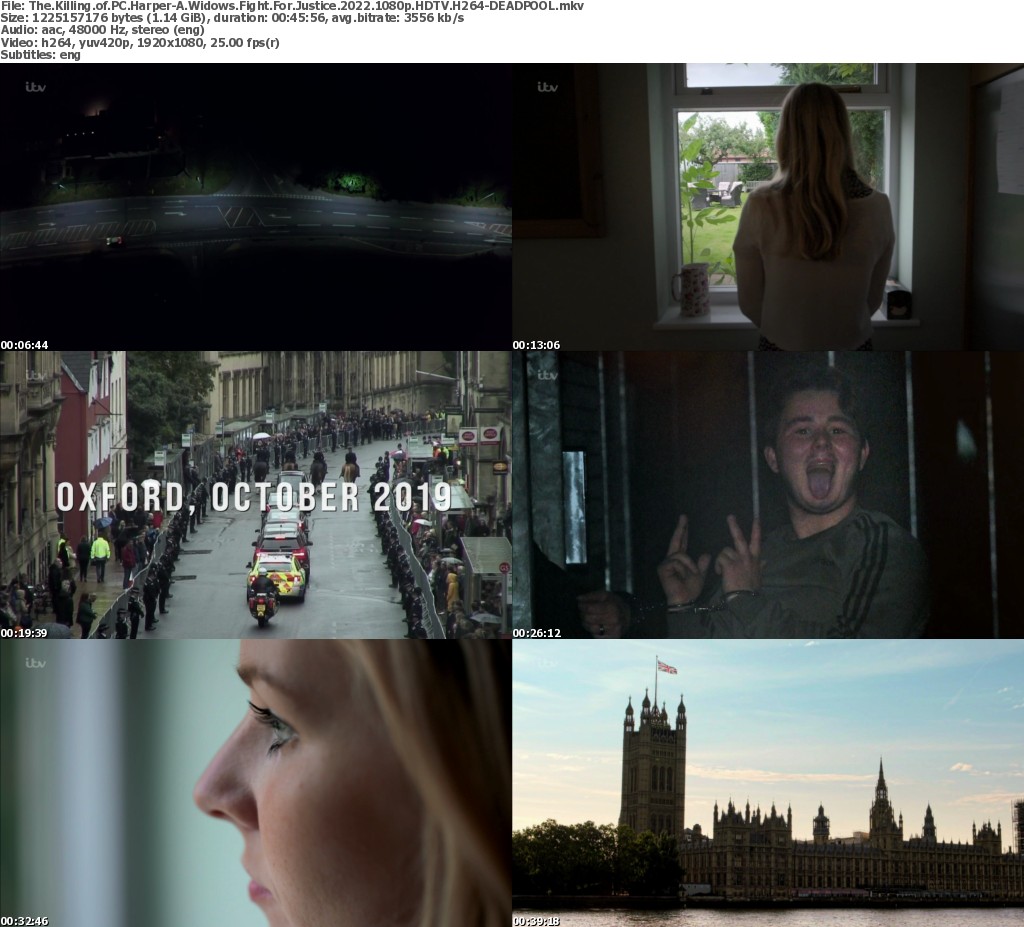Viewport: 1024px width, 927px height.
Task: Click the 00:13:06 timestamp label
Action: pos(536,345)
